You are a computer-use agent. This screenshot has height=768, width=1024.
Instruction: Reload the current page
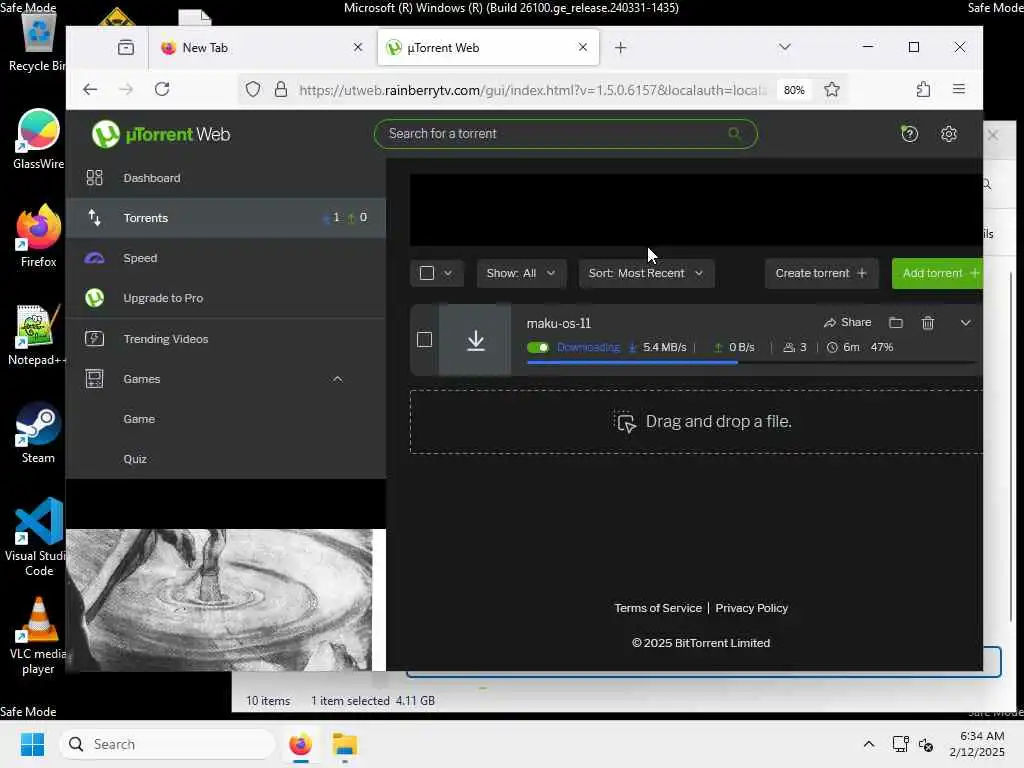click(162, 89)
